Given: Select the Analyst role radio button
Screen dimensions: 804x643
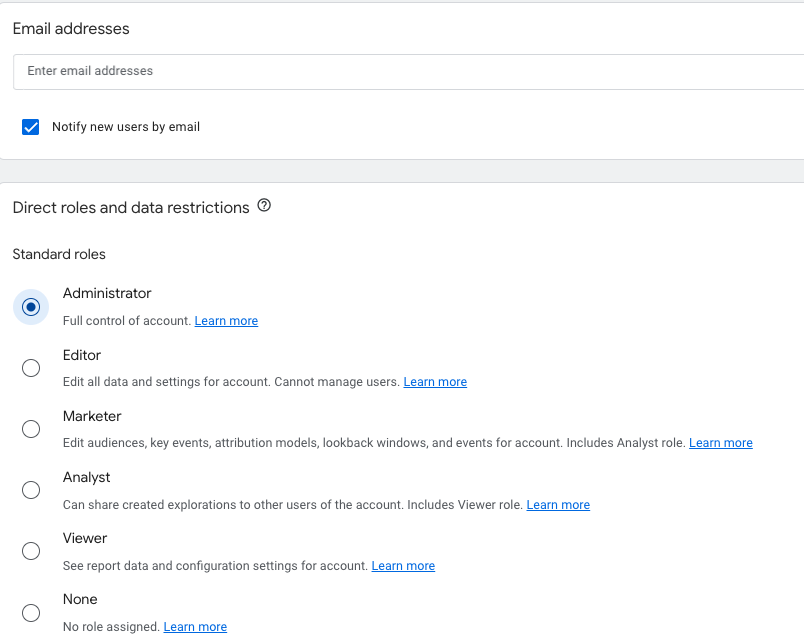Looking at the screenshot, I should [31, 490].
